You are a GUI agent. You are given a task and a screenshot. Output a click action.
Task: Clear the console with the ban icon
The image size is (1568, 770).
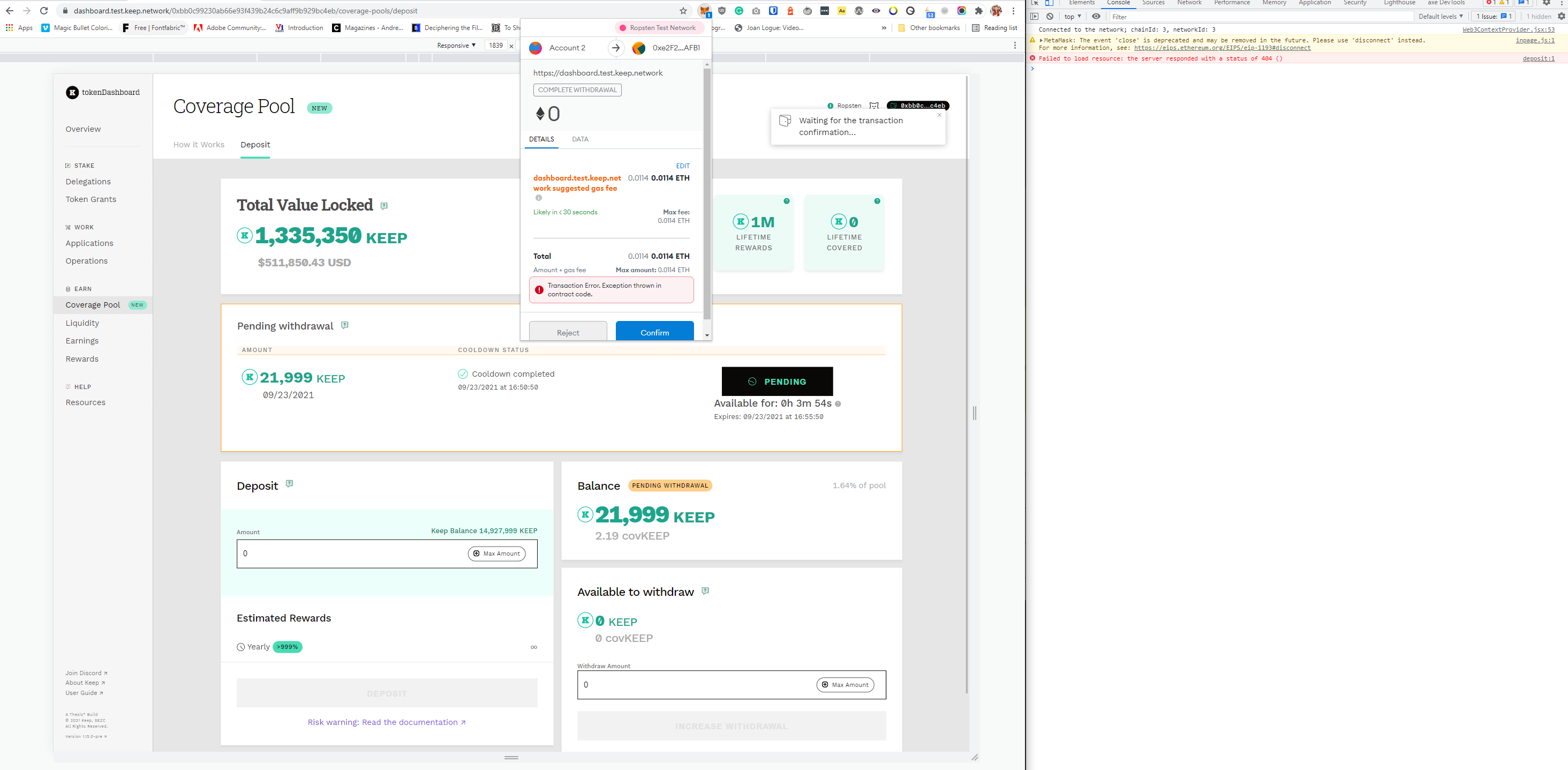[1050, 17]
